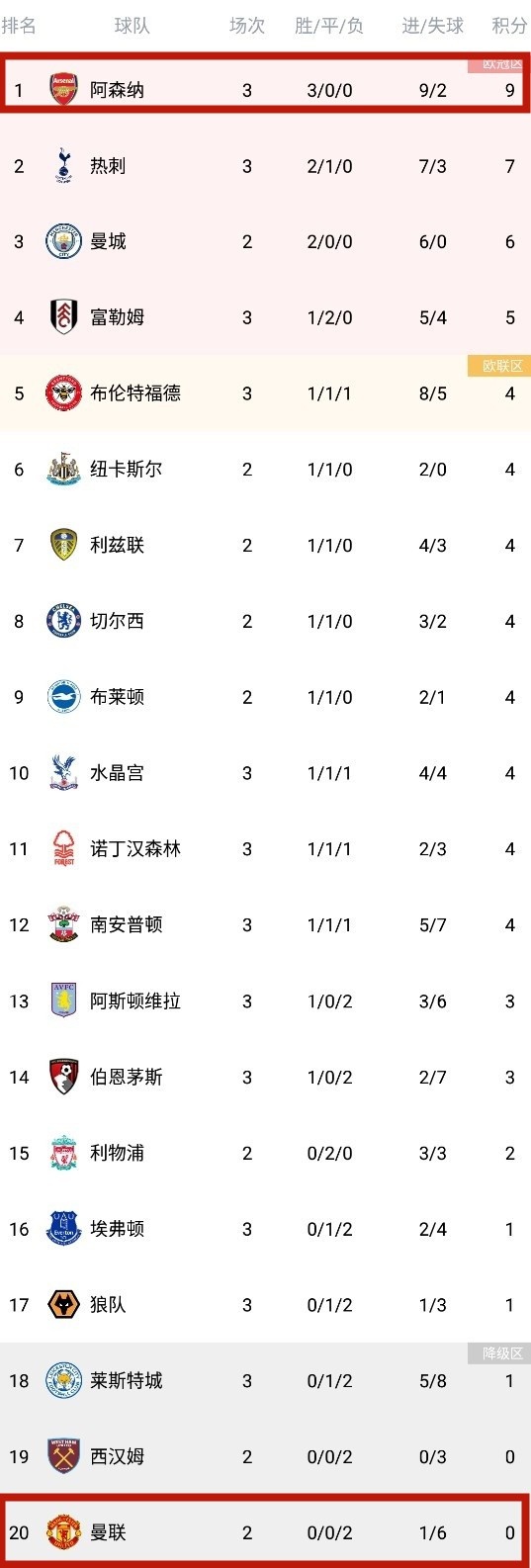Click the 胜/平/负 column header
This screenshot has height=1568, width=531.
coord(329,26)
